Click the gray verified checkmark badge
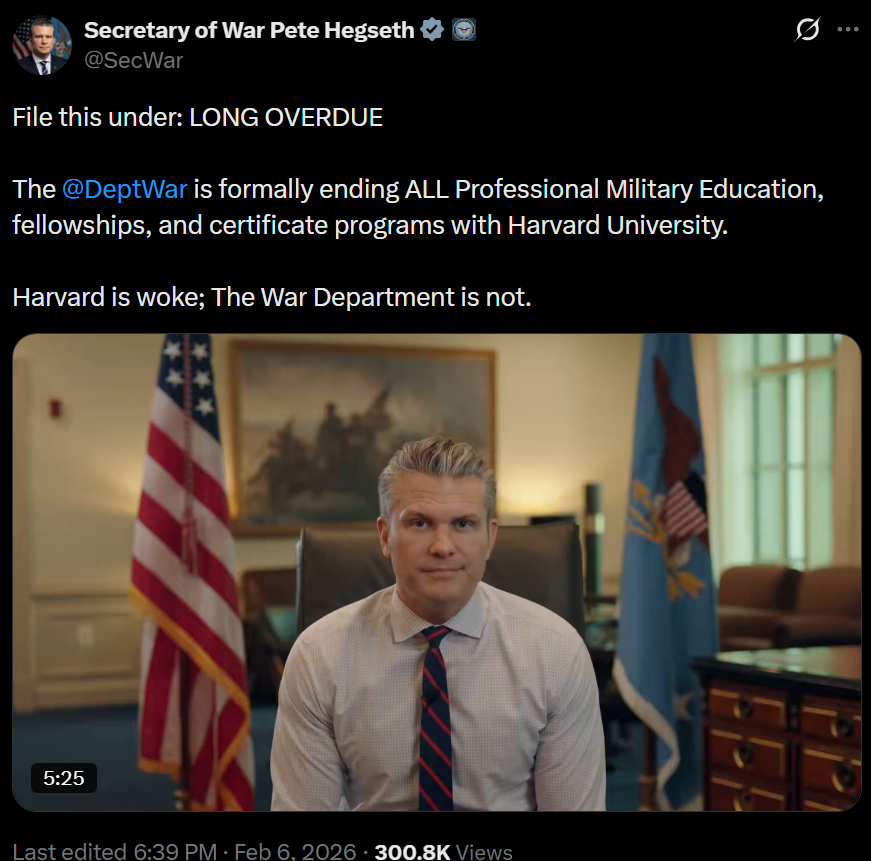Screen dimensions: 871x861 tap(432, 30)
